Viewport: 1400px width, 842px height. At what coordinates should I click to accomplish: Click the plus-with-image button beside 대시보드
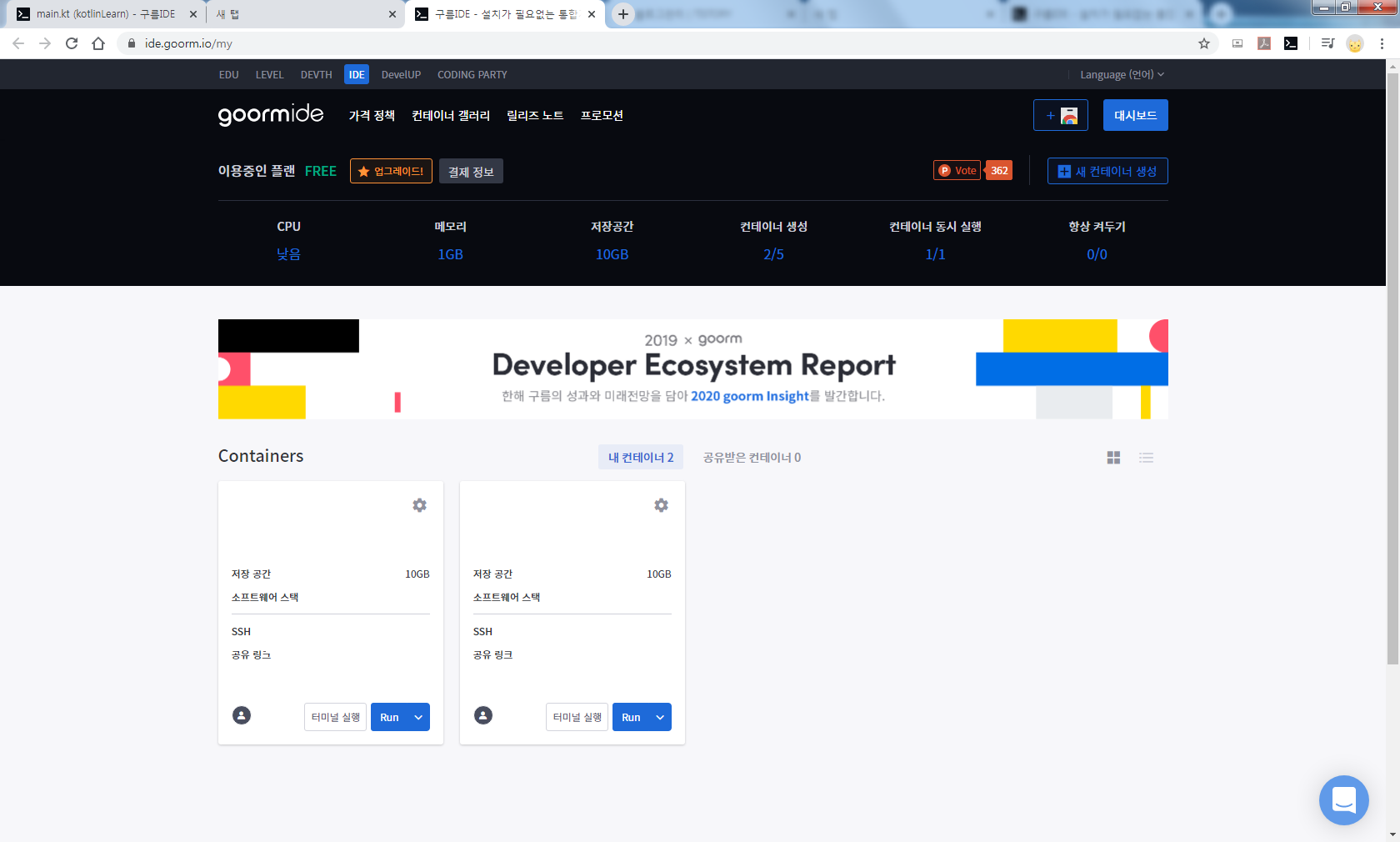coord(1061,115)
